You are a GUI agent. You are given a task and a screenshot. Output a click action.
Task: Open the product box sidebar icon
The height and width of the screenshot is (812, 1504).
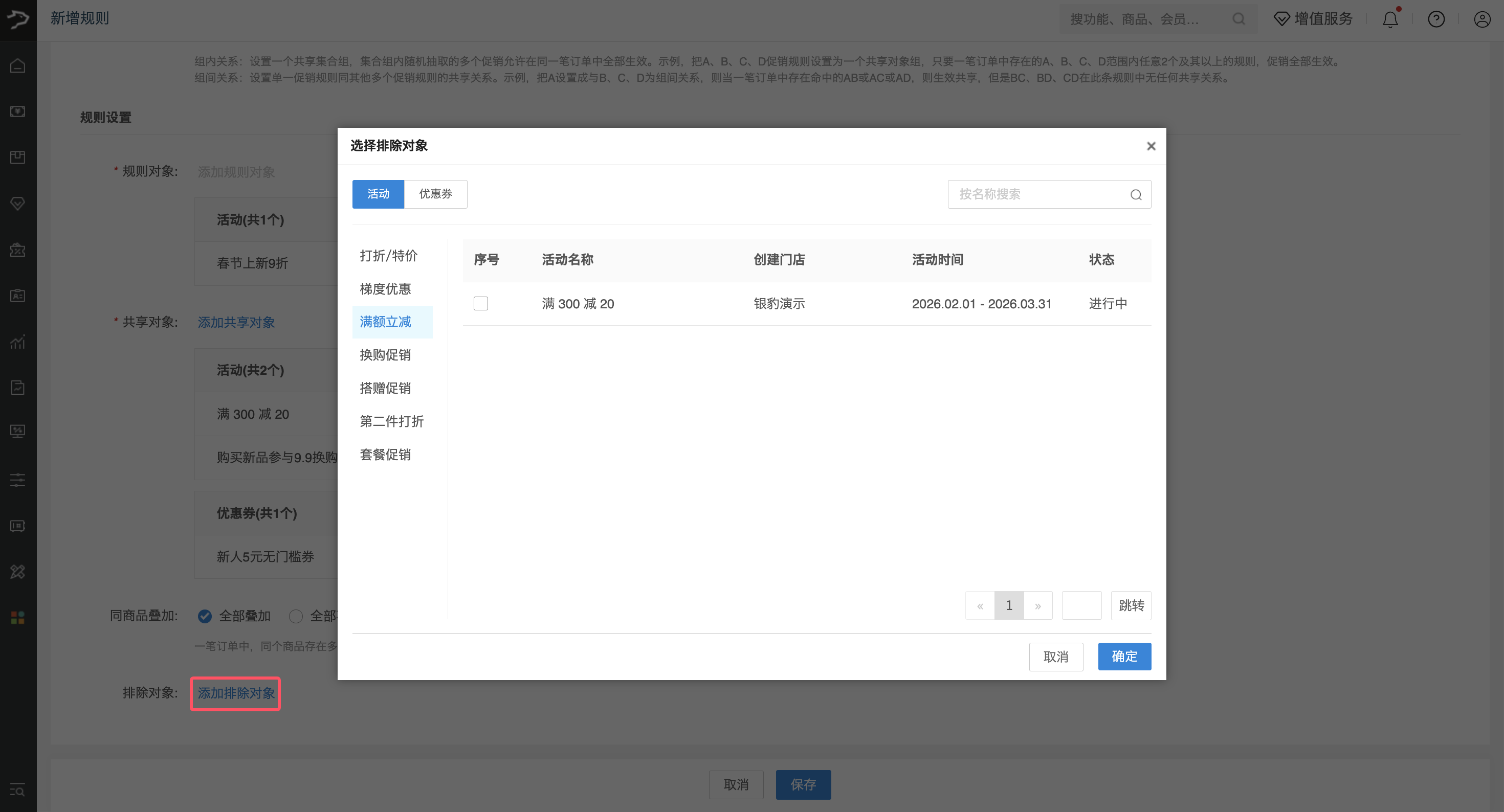click(x=18, y=157)
